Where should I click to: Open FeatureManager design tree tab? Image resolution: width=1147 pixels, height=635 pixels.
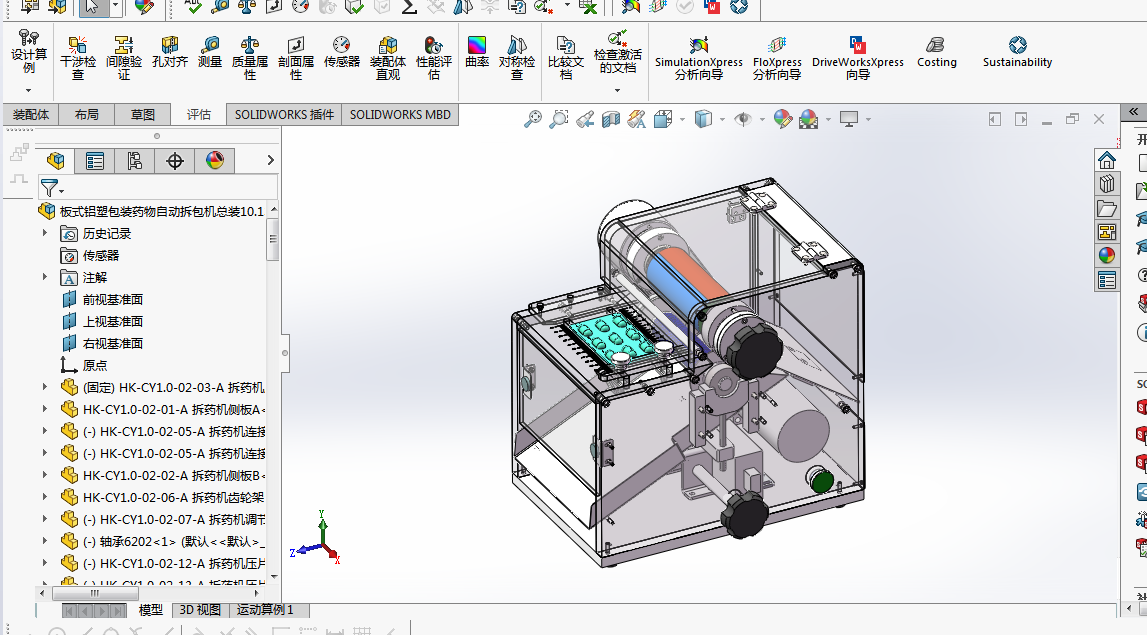click(56, 161)
